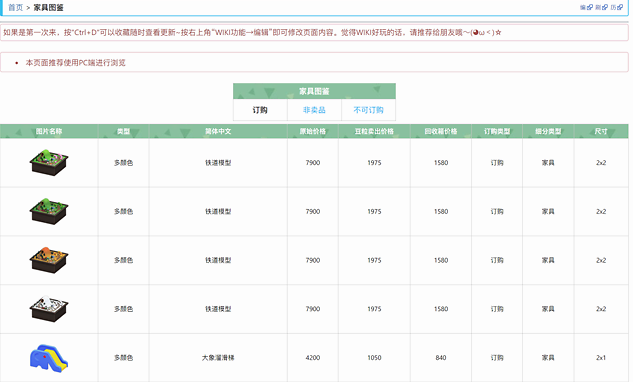Image resolution: width=633 pixels, height=382 pixels.
Task: Select the 4200 original price cell
Action: [313, 358]
